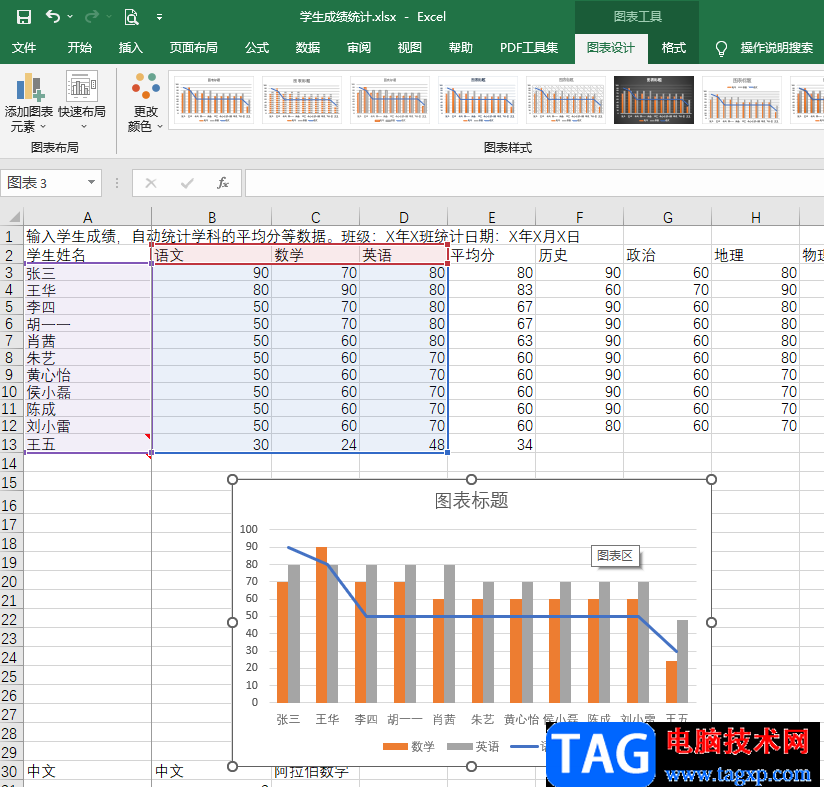
Task: Click the Undo arrow icon
Action: tap(53, 17)
